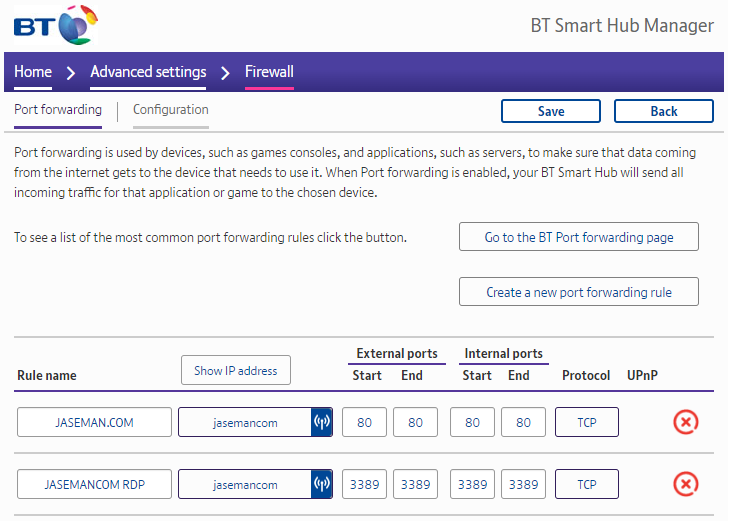Click the BT logo

pos(57,25)
